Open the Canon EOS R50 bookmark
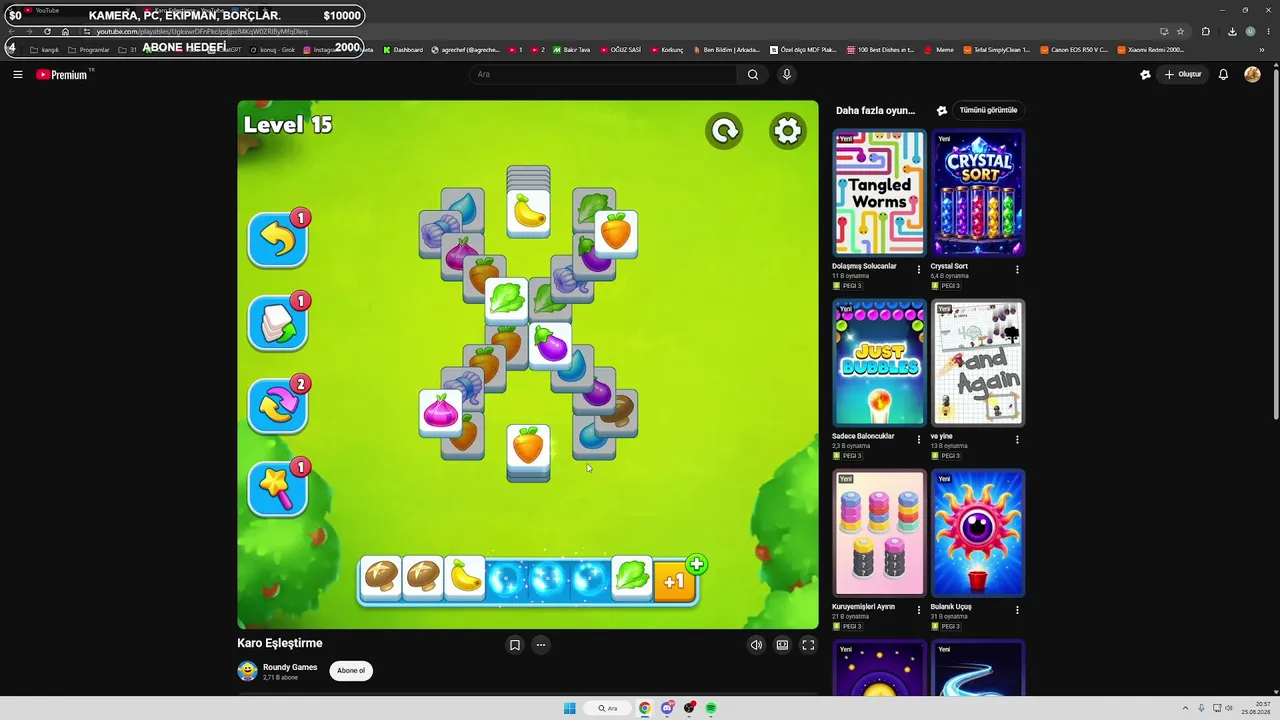Viewport: 1280px width, 720px height. coord(1074,50)
